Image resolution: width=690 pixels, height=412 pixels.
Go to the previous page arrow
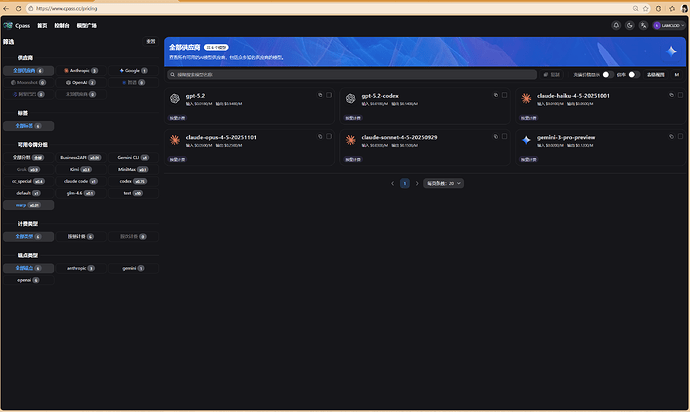point(393,184)
